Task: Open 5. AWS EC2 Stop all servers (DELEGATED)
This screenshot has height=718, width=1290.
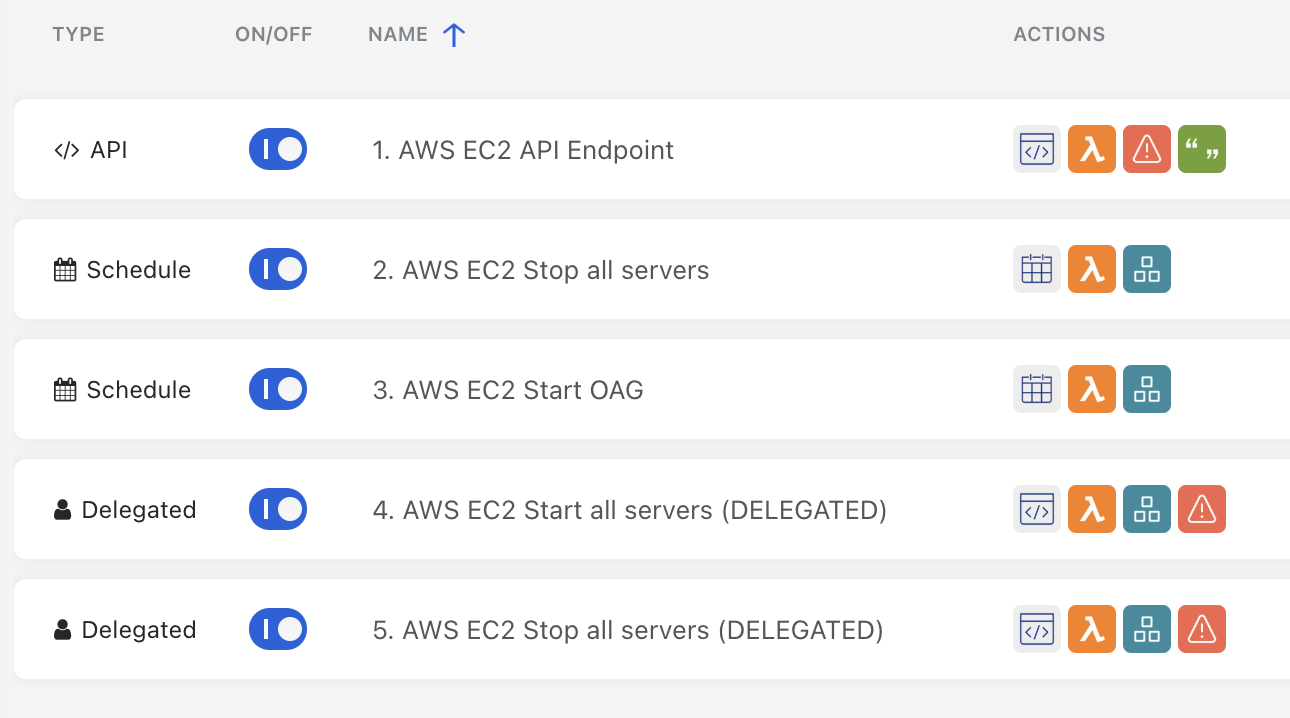Action: (627, 631)
